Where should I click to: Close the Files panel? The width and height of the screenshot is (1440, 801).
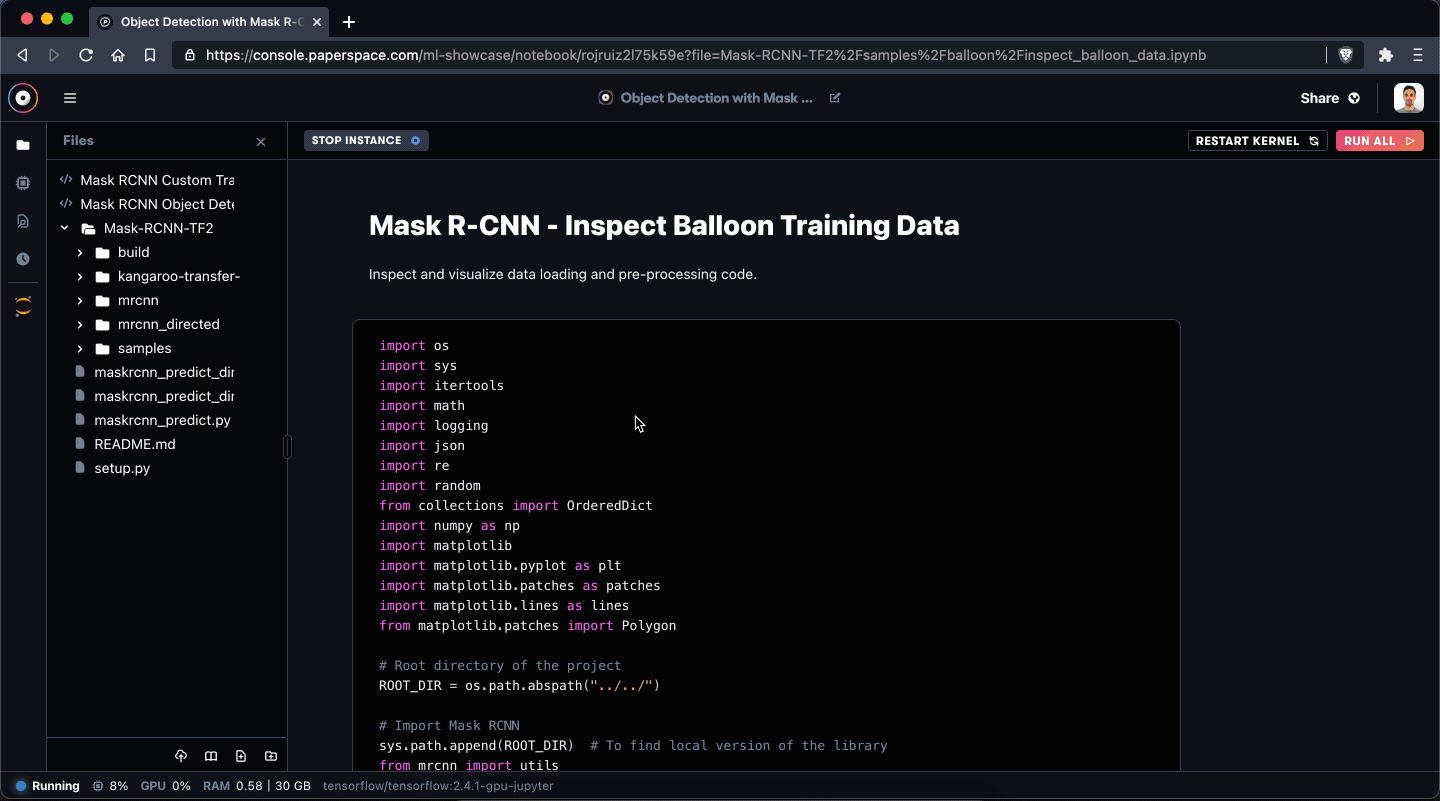tap(261, 142)
